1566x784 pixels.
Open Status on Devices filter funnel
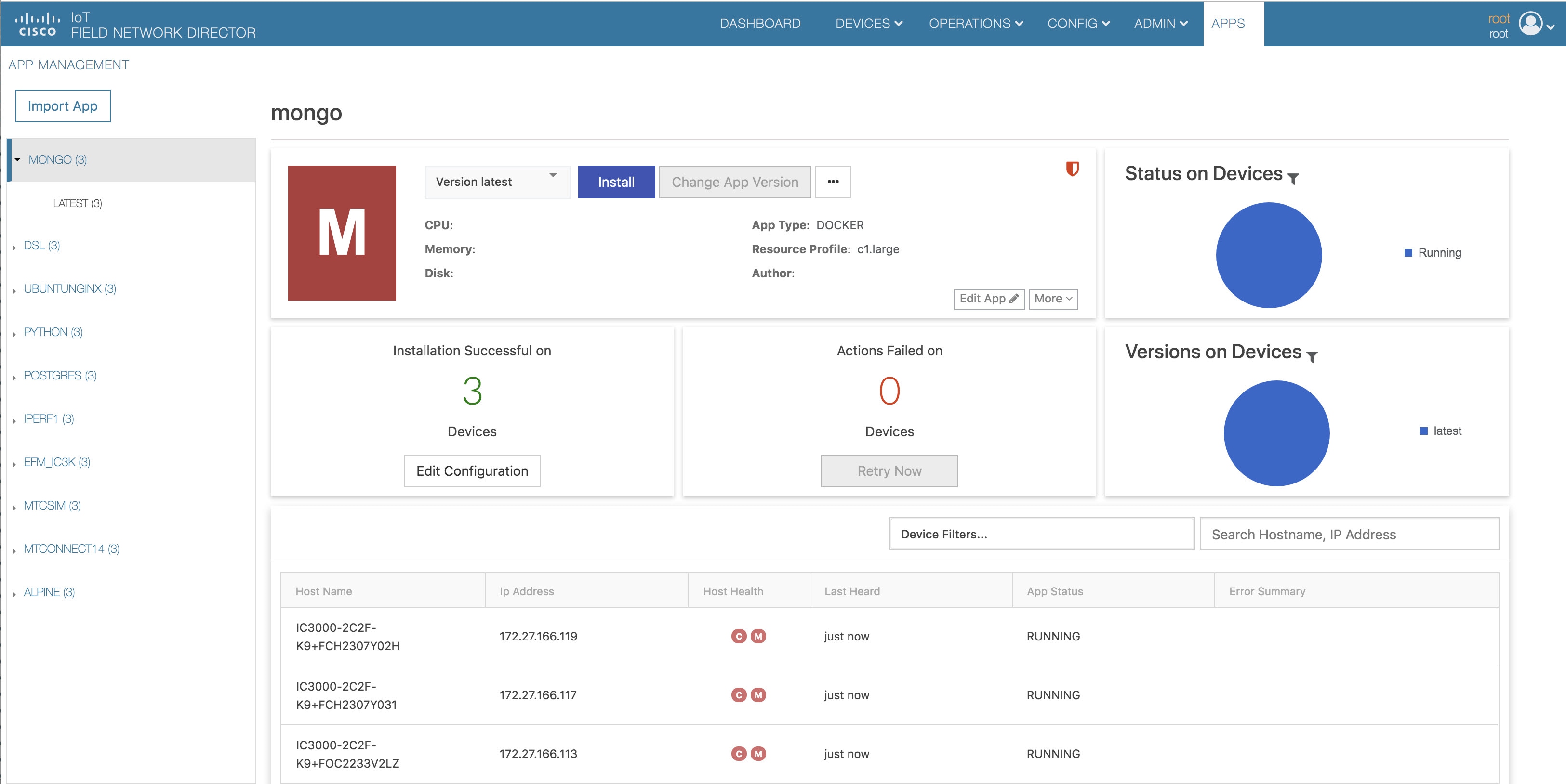[x=1294, y=179]
